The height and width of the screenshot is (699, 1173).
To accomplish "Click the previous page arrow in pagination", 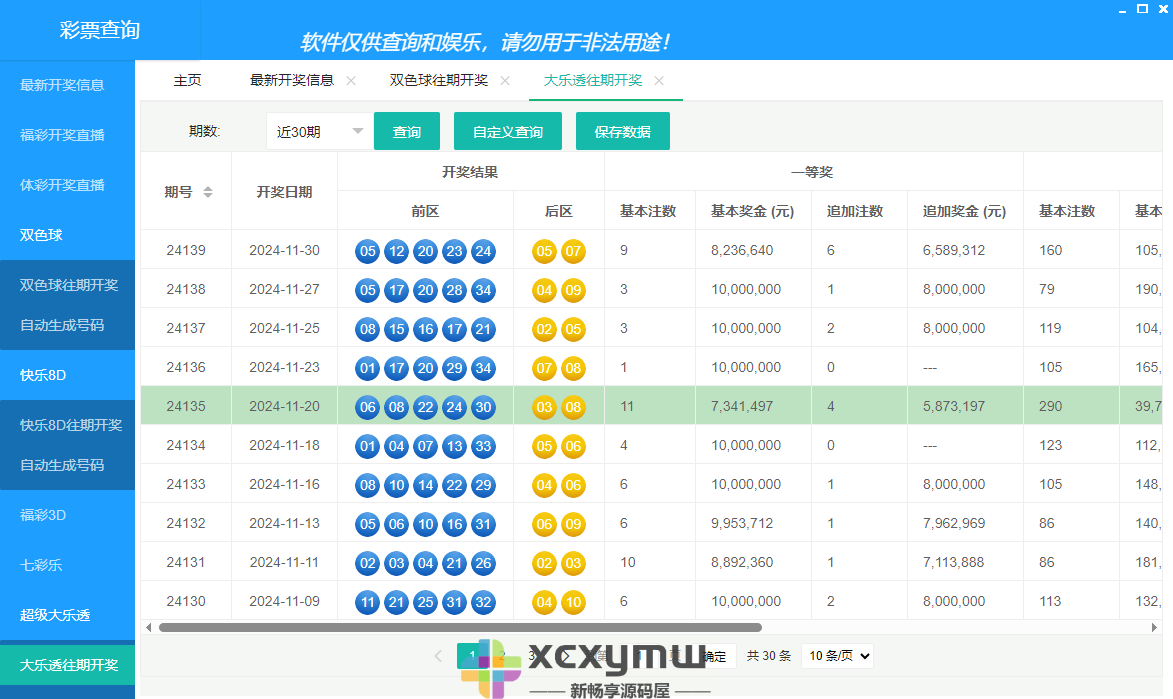I will pos(438,656).
